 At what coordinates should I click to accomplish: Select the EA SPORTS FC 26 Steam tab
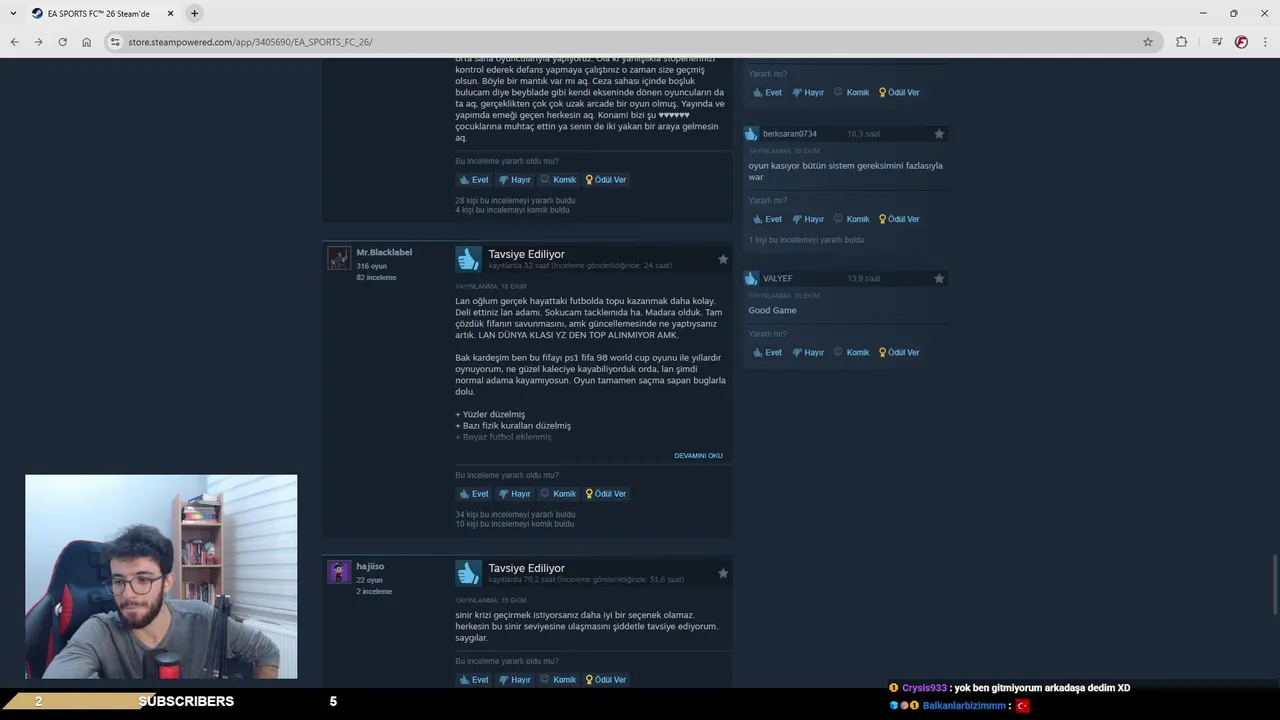tap(102, 14)
